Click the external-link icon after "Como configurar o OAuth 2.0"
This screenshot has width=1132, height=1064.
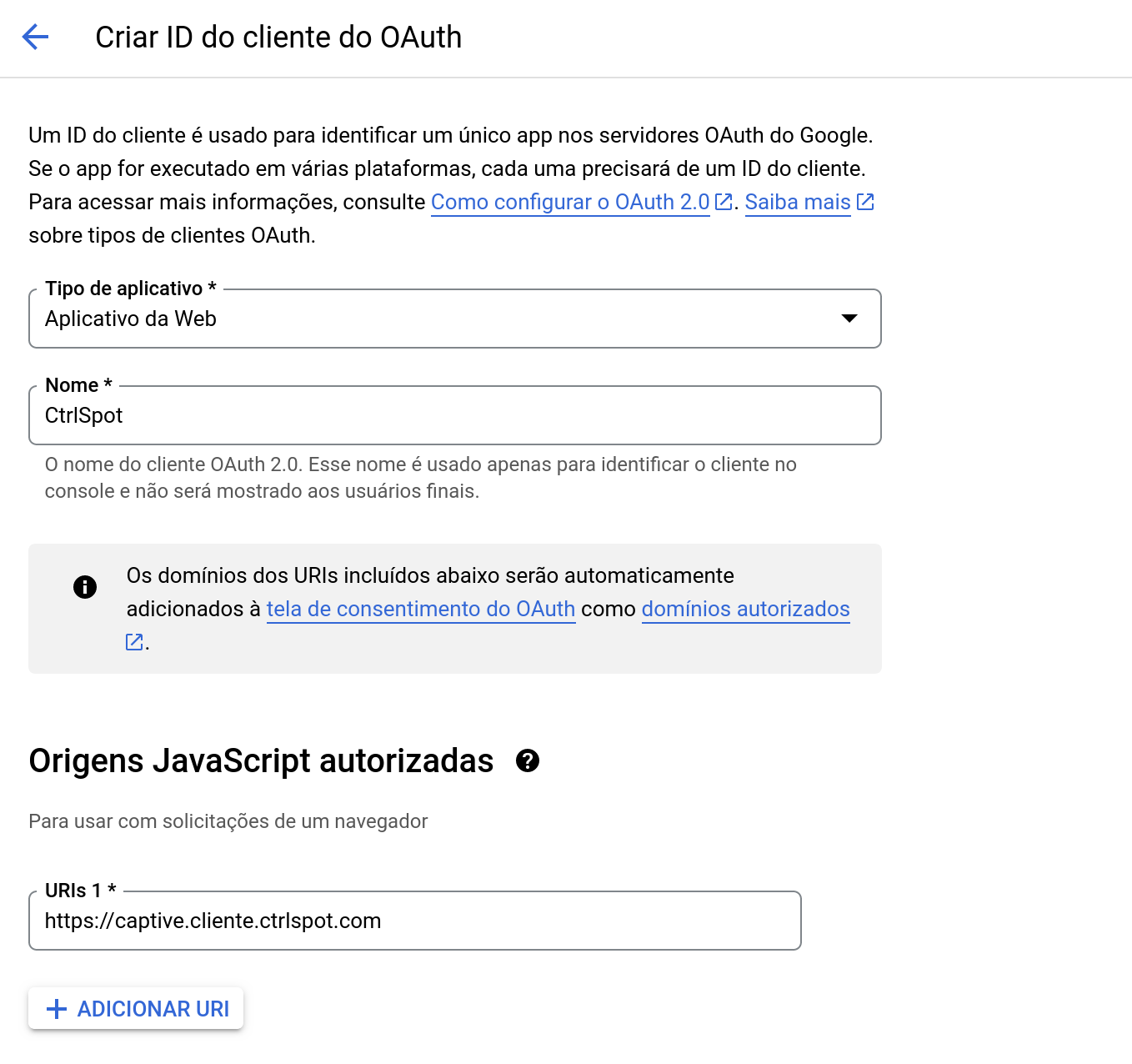722,201
